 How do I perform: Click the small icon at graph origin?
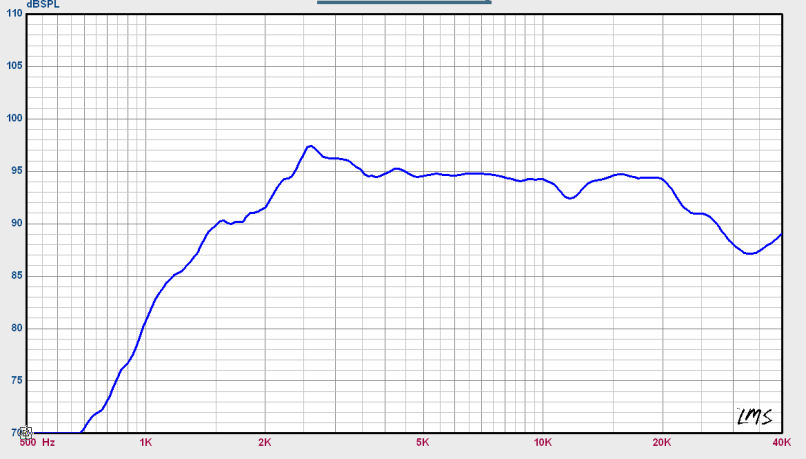pyautogui.click(x=26, y=432)
